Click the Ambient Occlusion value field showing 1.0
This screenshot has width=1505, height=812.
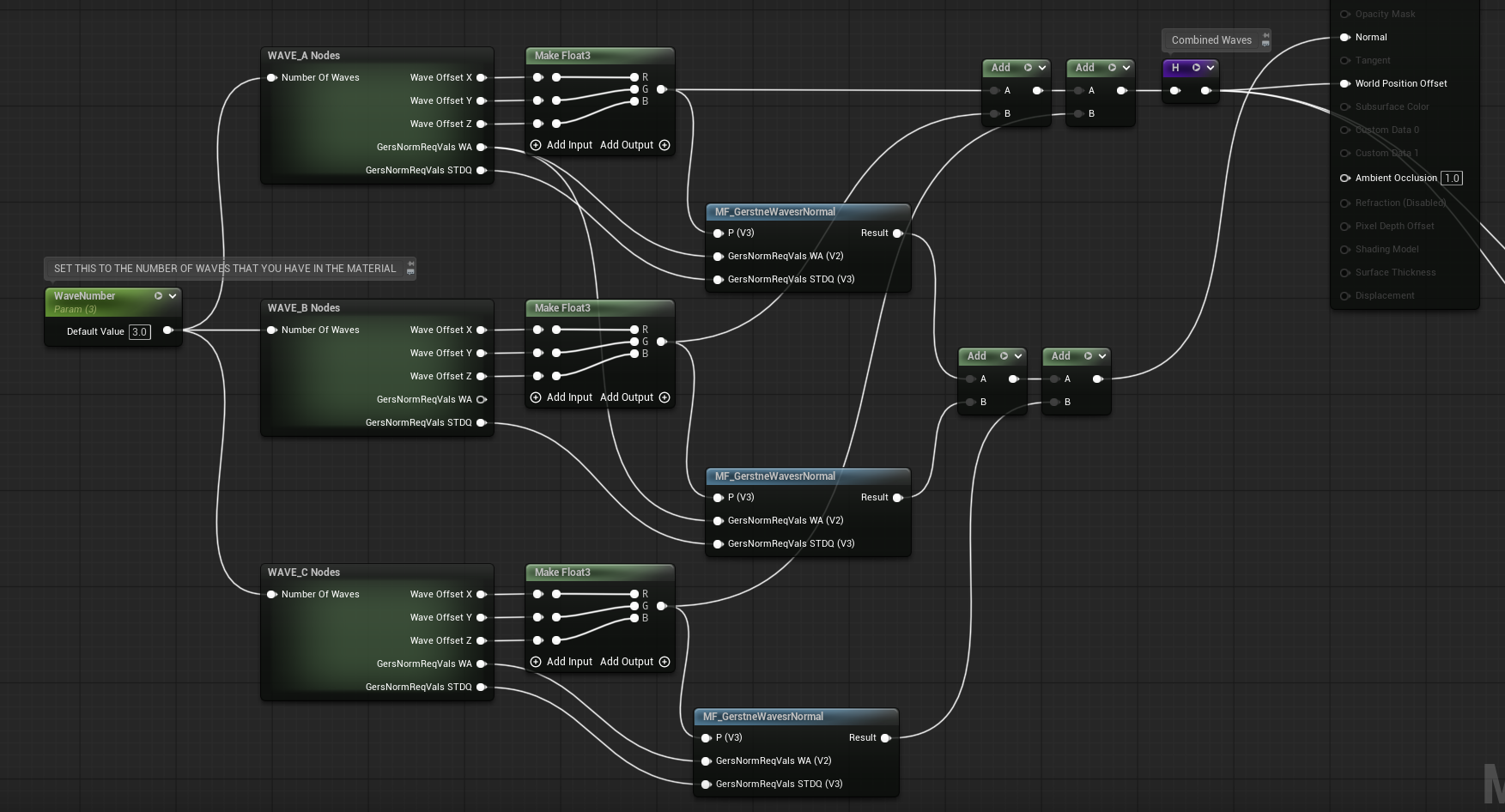tap(1452, 179)
